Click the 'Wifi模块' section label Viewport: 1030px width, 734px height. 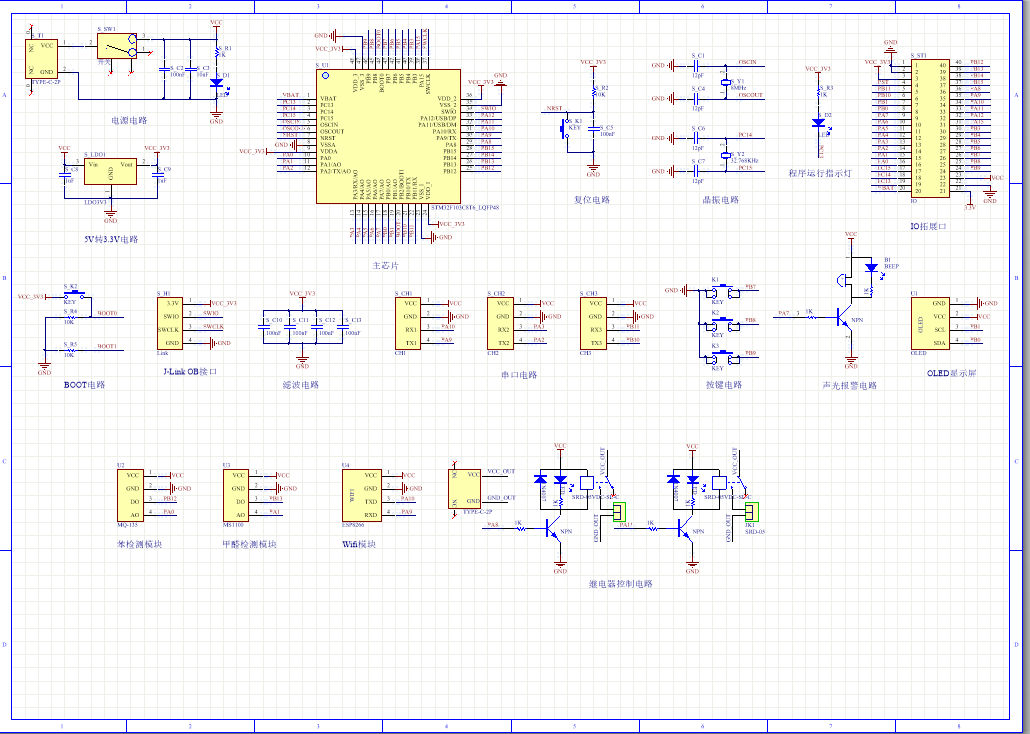coord(359,544)
